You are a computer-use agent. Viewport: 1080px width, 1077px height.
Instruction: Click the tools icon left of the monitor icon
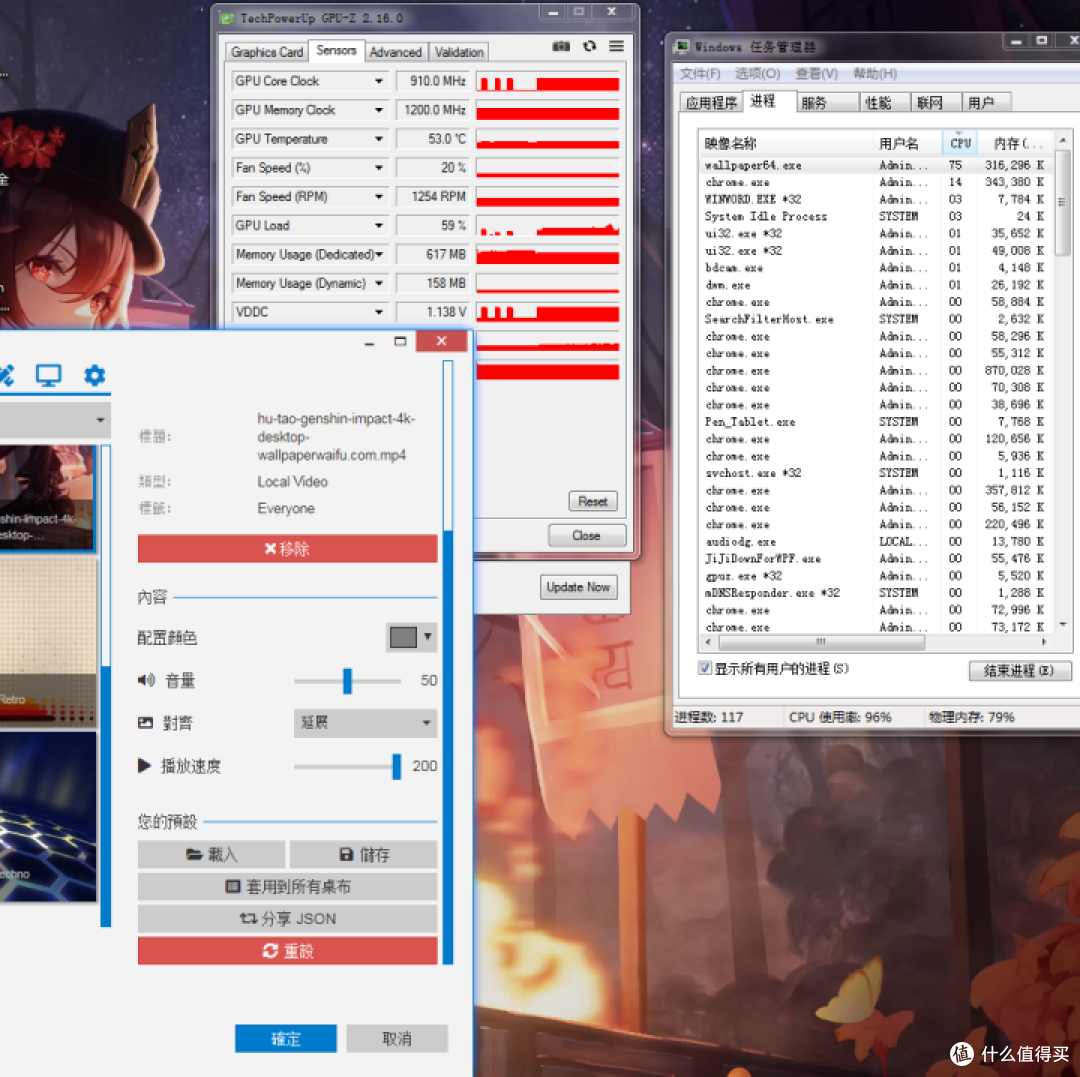coord(7,375)
